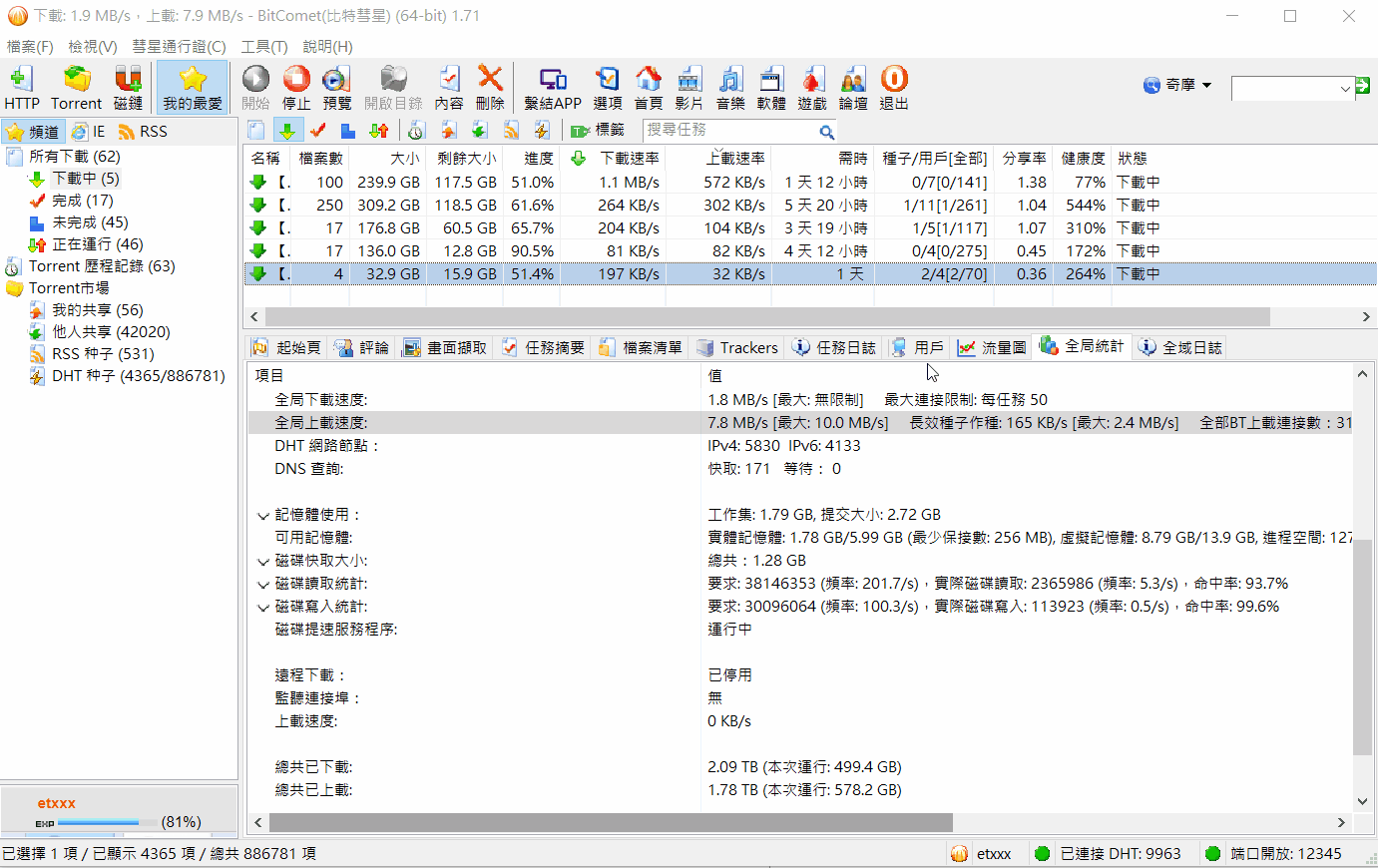Click the 內容 properties icon
Screen dimensions: 1378x868
[x=449, y=88]
